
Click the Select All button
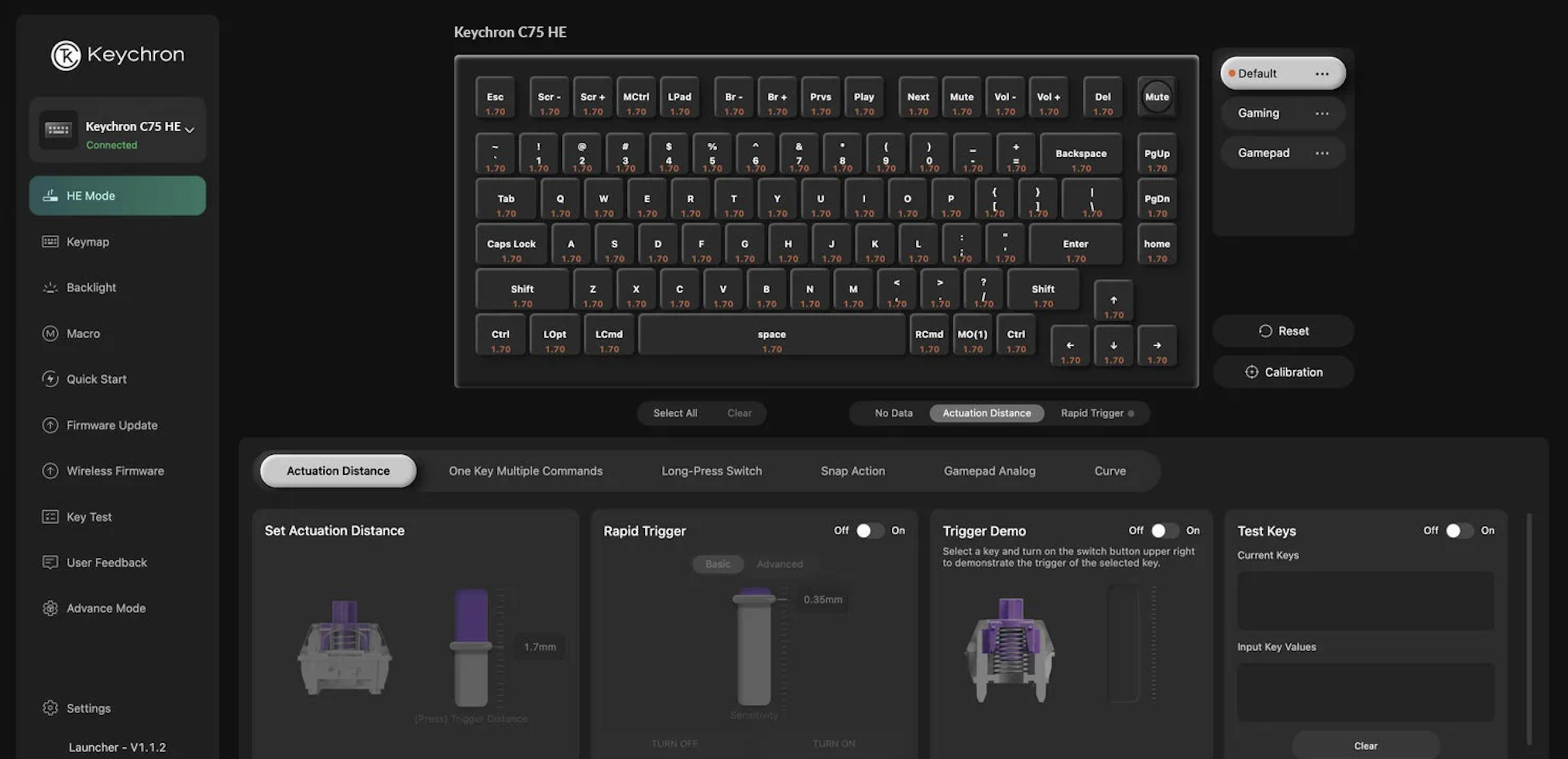pyautogui.click(x=675, y=413)
